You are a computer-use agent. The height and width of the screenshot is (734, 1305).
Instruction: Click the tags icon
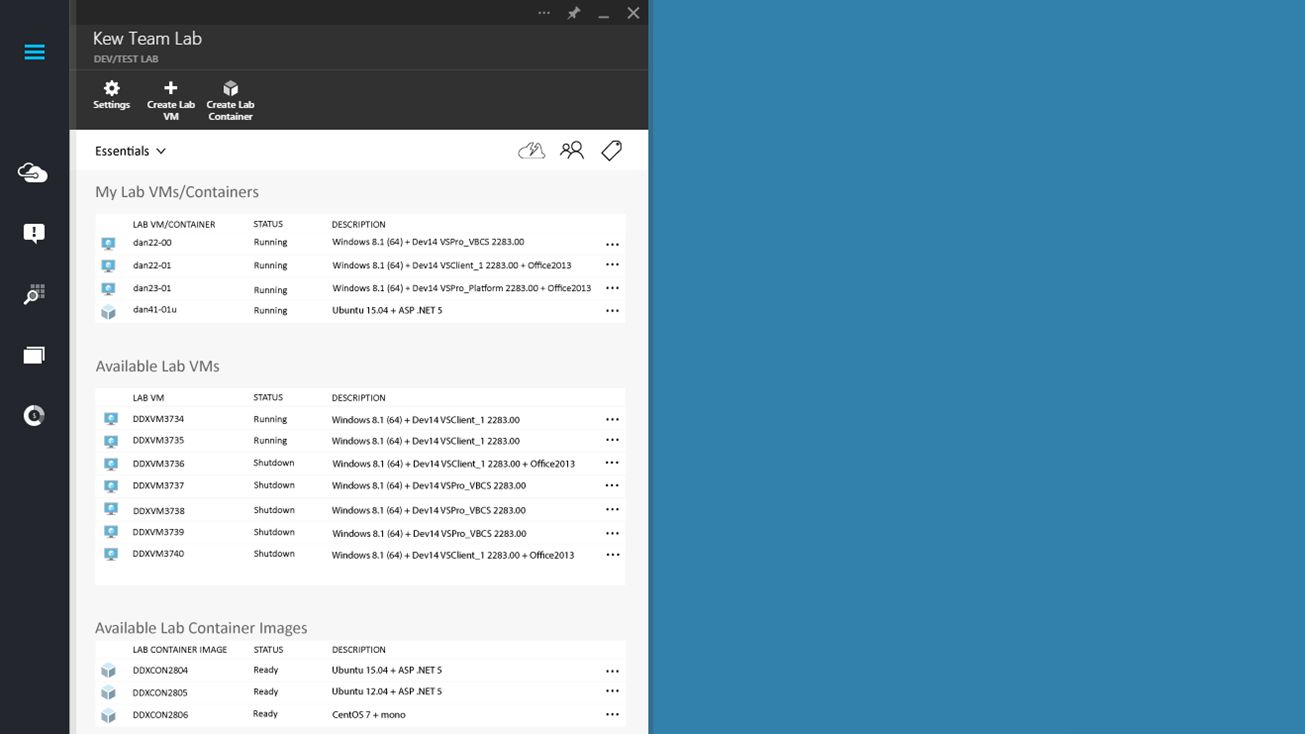click(x=612, y=151)
